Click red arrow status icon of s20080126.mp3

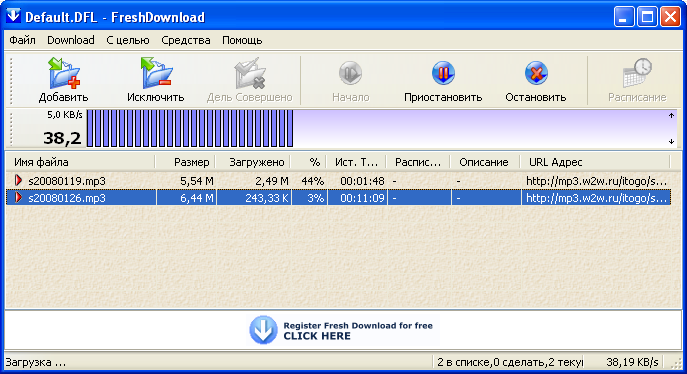coord(18,198)
